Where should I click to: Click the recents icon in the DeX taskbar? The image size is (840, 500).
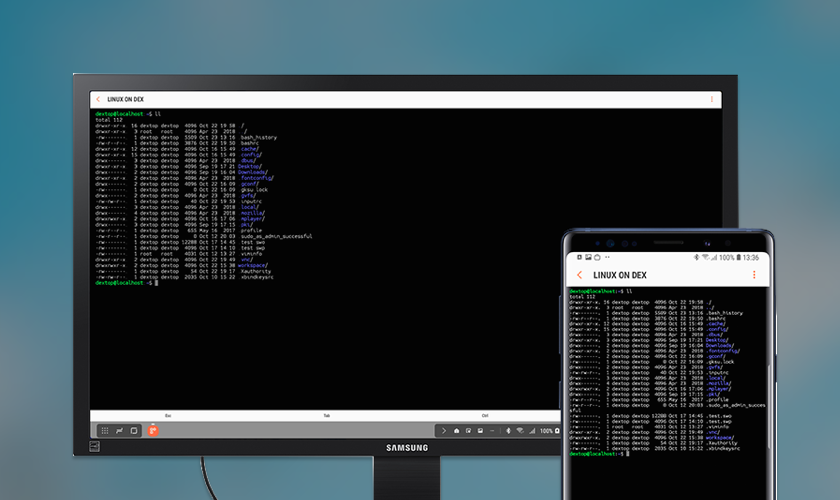pos(119,430)
